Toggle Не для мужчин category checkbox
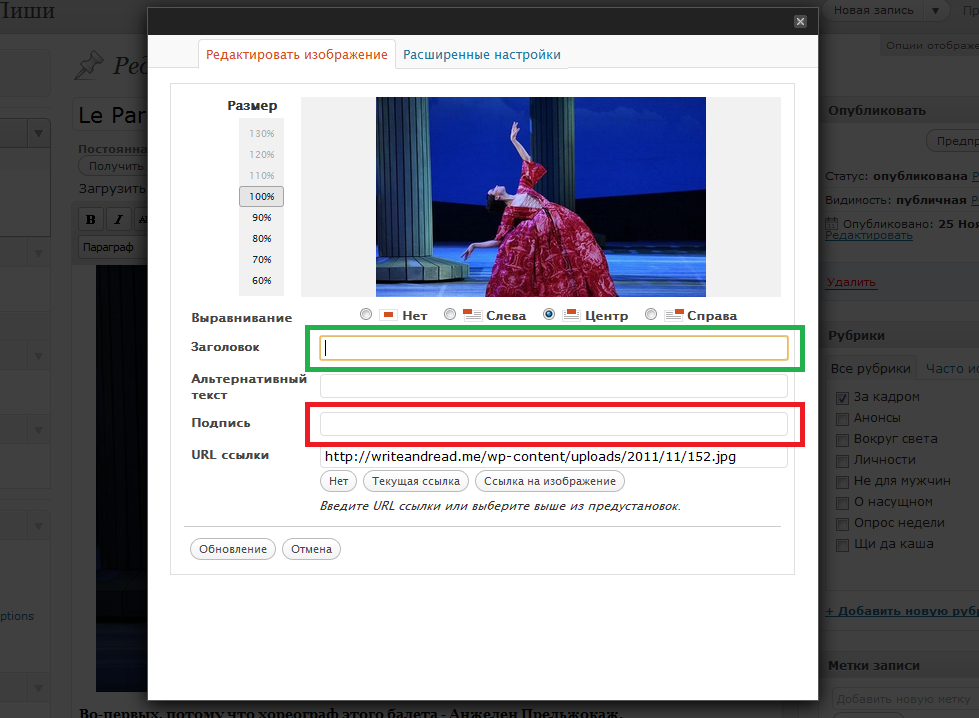979x718 pixels. click(x=842, y=482)
